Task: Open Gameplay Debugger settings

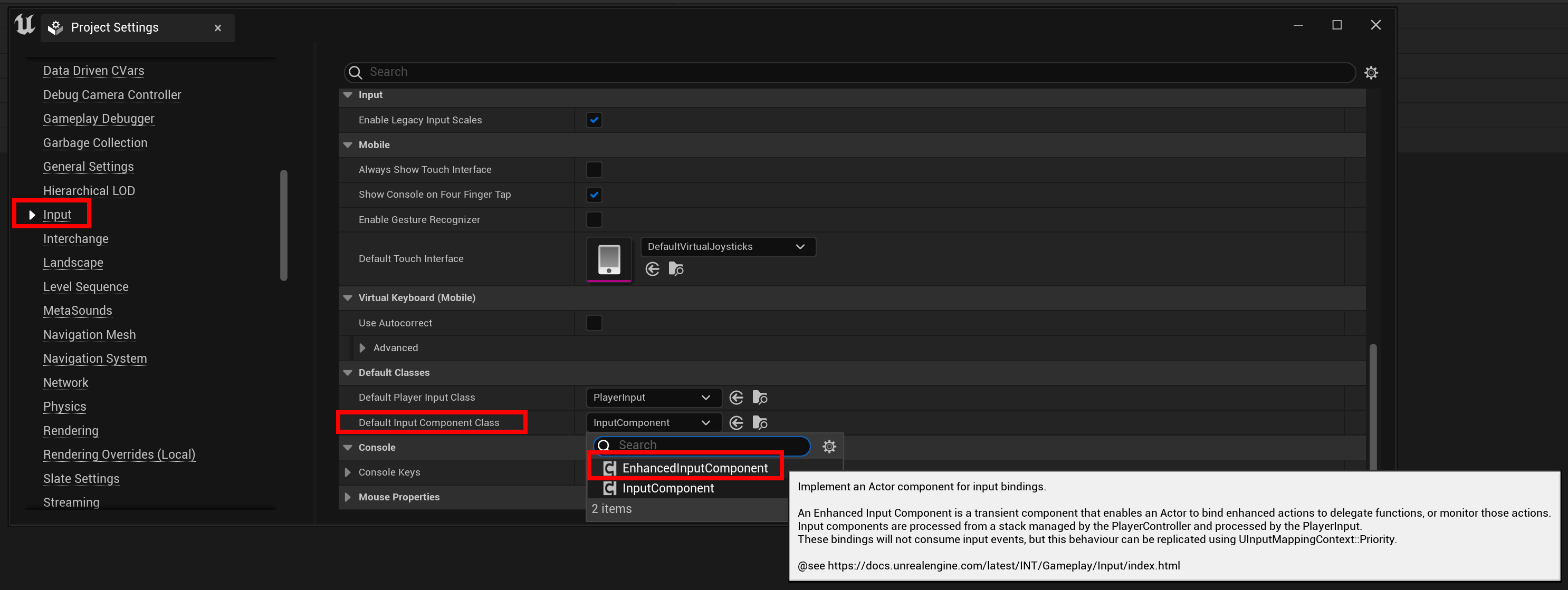Action: tap(99, 119)
